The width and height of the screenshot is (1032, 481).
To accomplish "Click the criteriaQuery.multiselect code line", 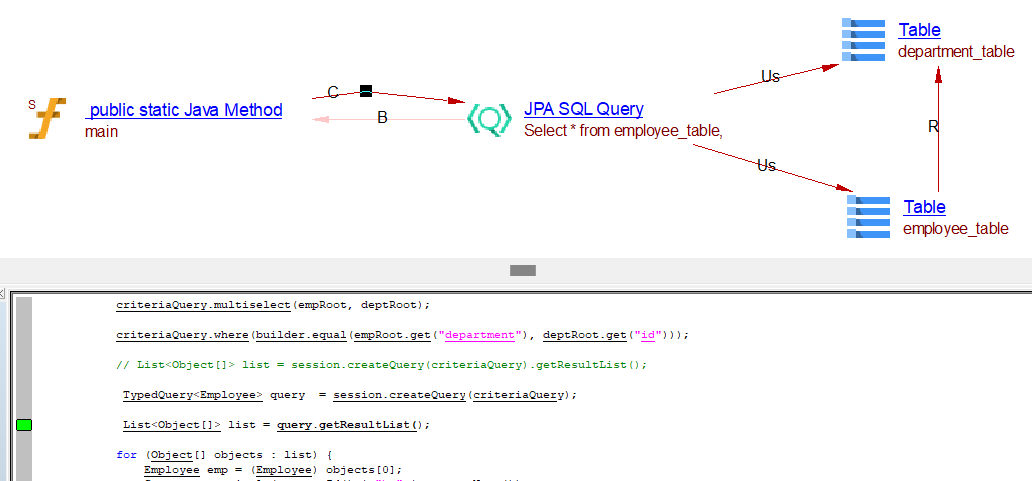I will 272,305.
